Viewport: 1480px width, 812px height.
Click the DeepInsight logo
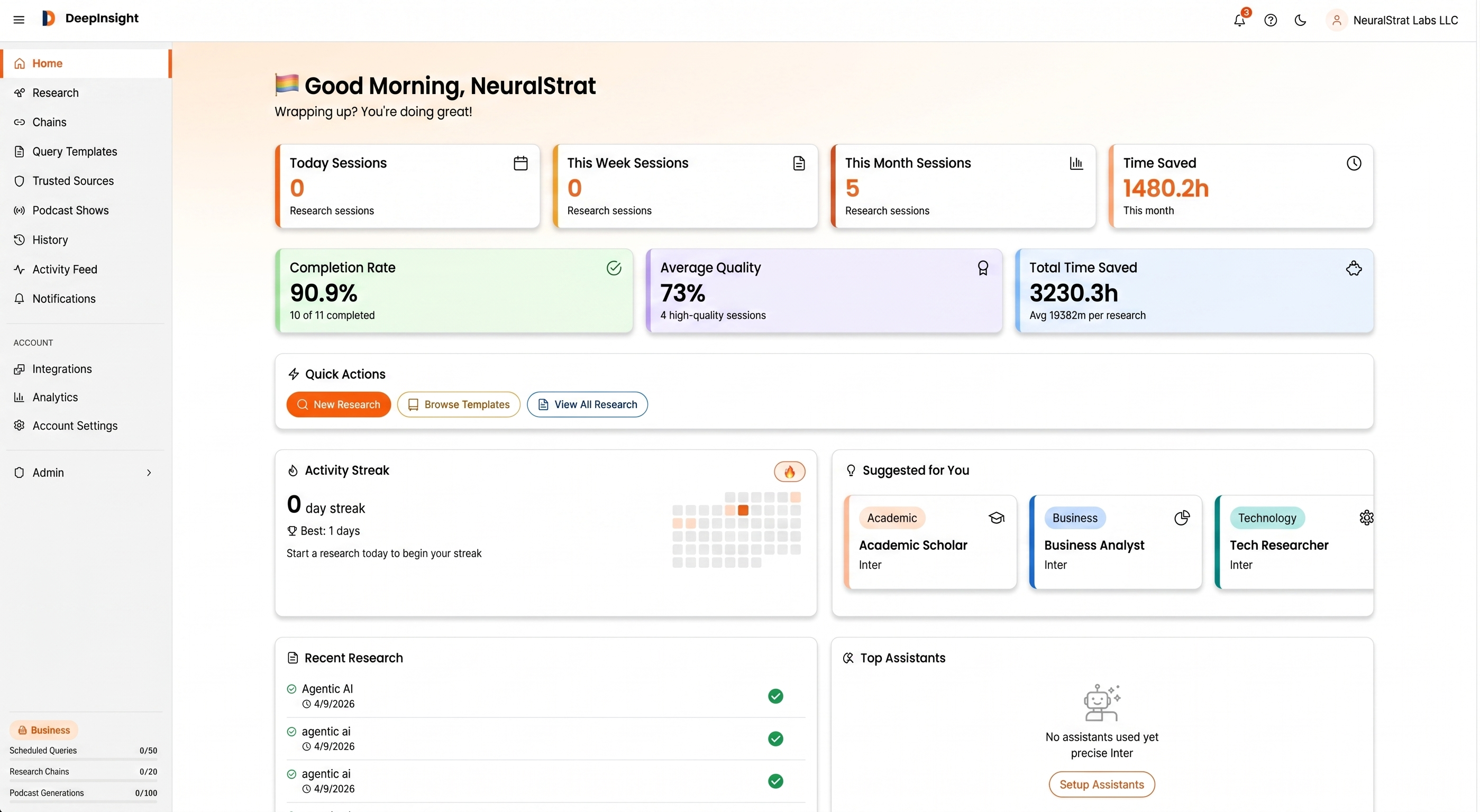pyautogui.click(x=89, y=18)
